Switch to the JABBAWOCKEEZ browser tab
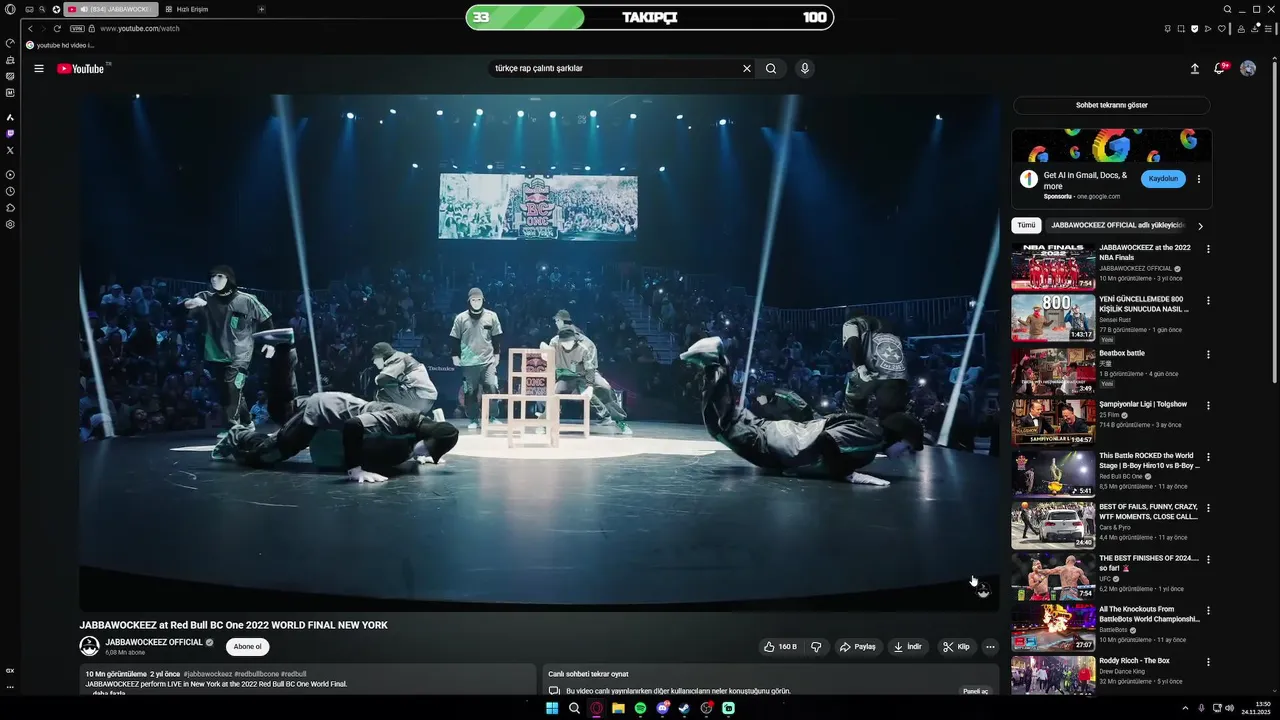 click(111, 9)
